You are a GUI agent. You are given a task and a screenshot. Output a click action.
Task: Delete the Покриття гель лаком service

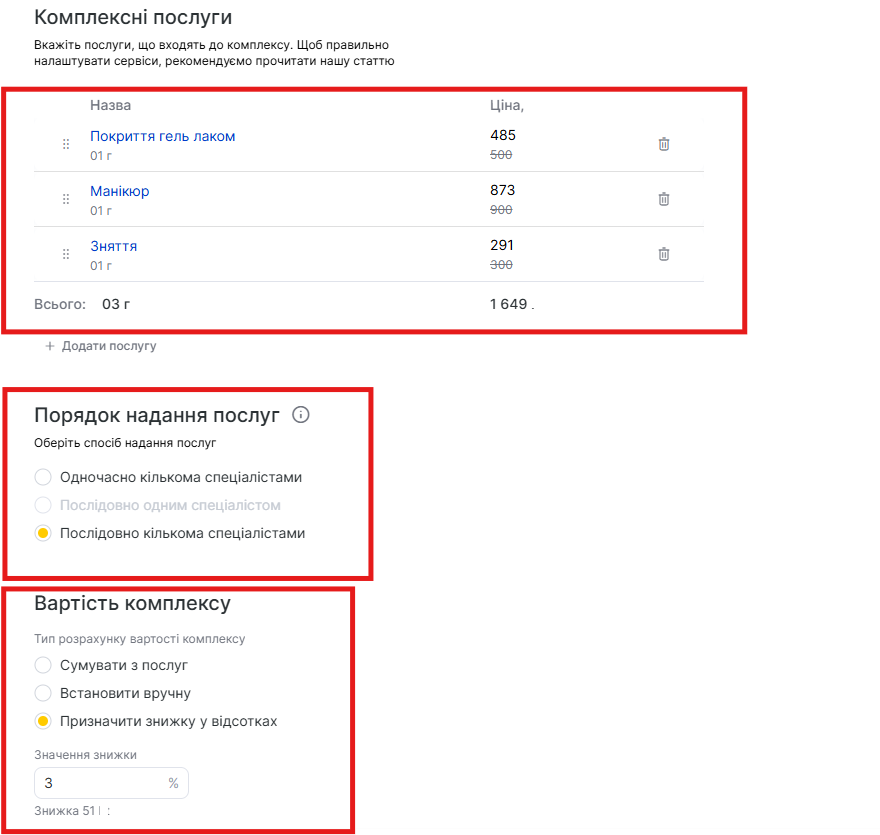tap(663, 144)
